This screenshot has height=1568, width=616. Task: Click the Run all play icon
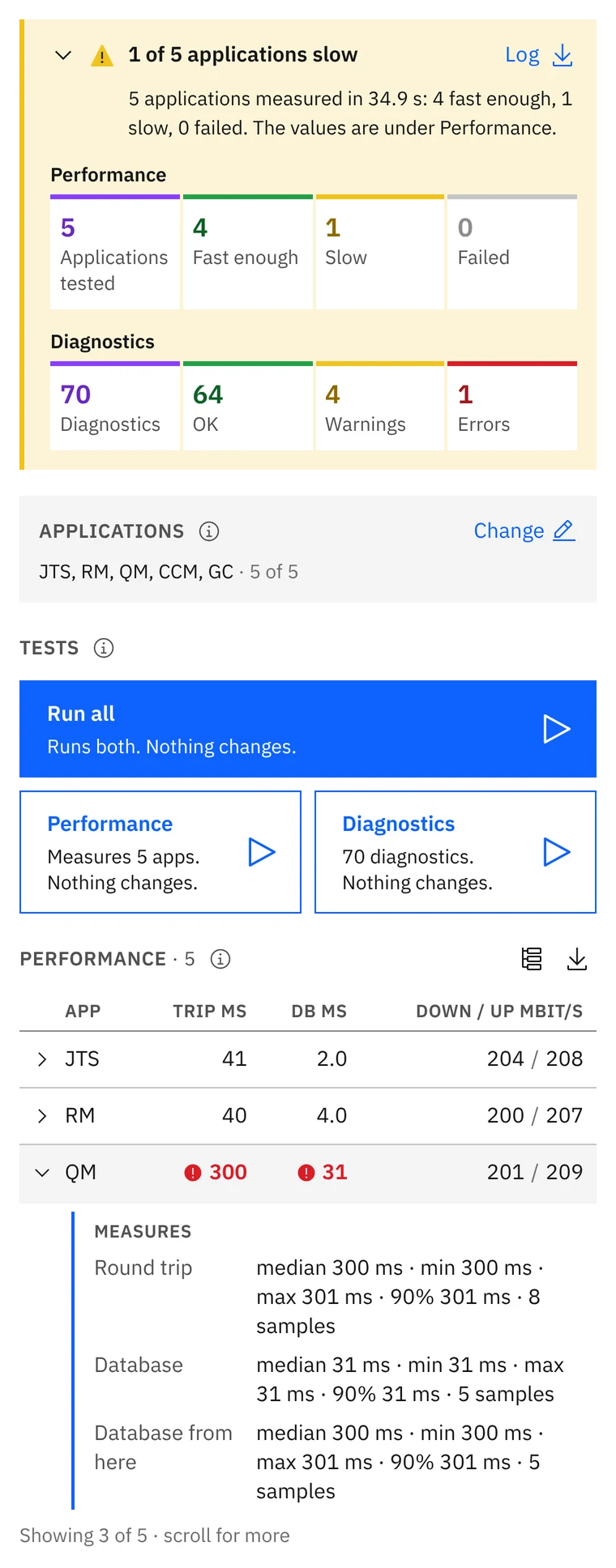pyautogui.click(x=557, y=729)
